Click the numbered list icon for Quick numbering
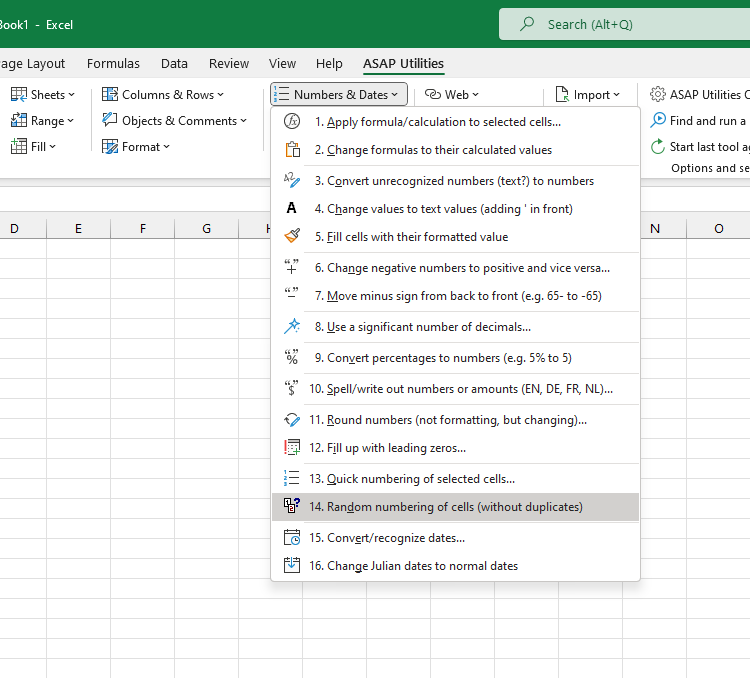This screenshot has width=750, height=678. [x=291, y=478]
